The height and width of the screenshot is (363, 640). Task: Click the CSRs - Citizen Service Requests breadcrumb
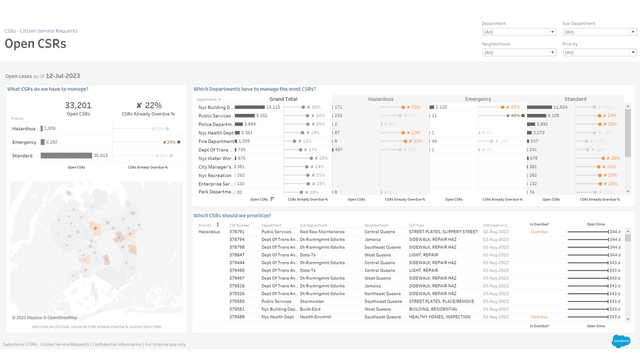41,31
